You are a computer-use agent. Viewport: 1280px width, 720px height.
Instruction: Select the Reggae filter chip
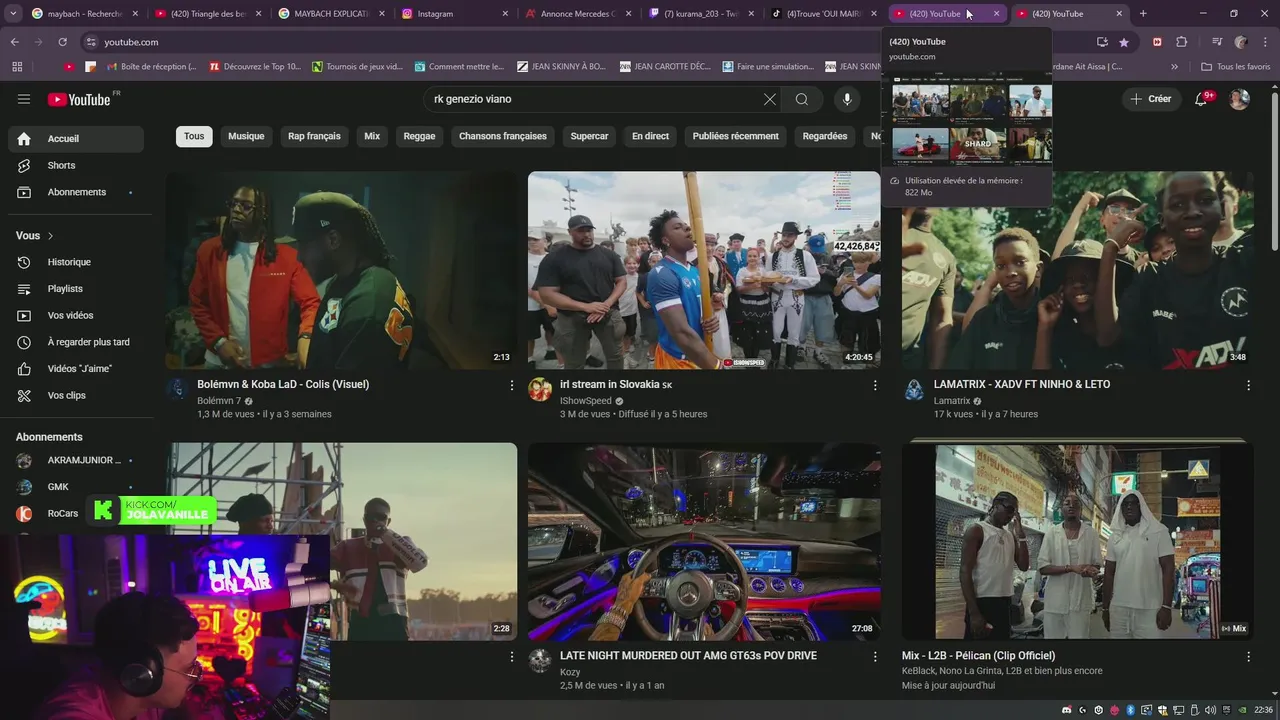[419, 136]
